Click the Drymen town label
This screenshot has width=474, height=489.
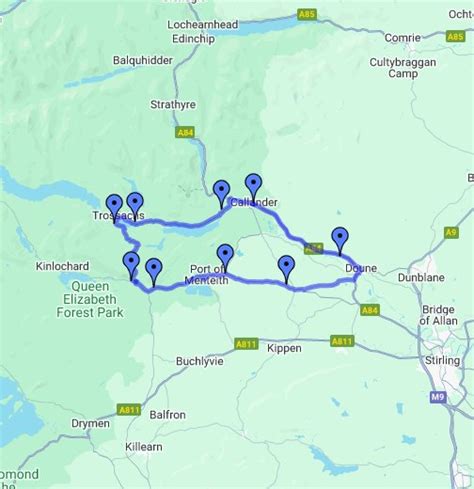[x=90, y=423]
